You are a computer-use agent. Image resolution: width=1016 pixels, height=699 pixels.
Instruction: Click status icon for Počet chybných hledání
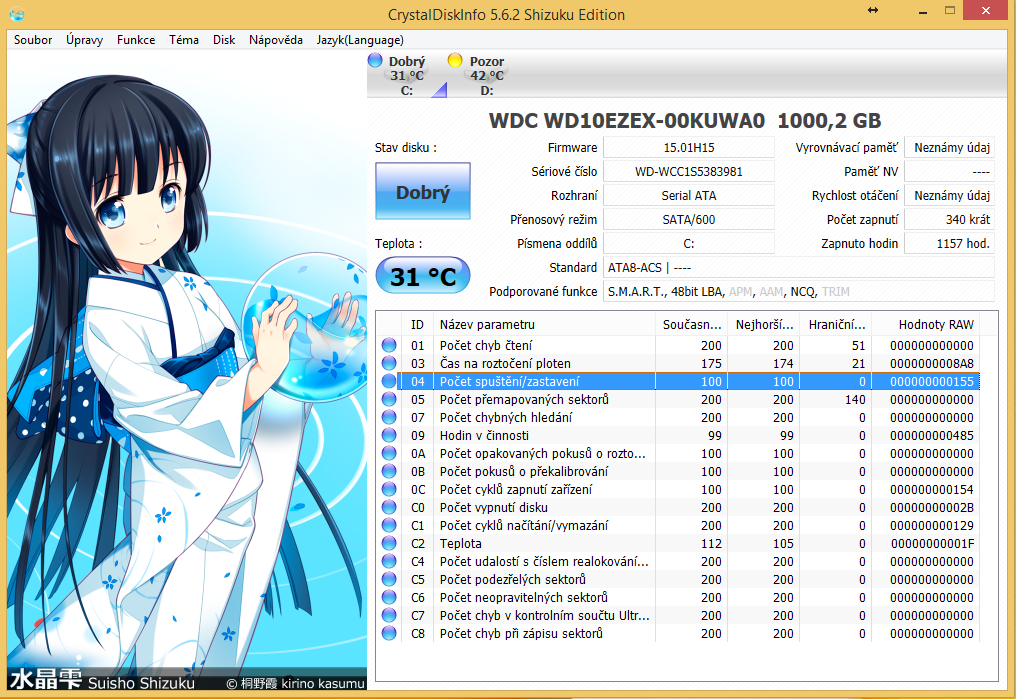[x=389, y=418]
